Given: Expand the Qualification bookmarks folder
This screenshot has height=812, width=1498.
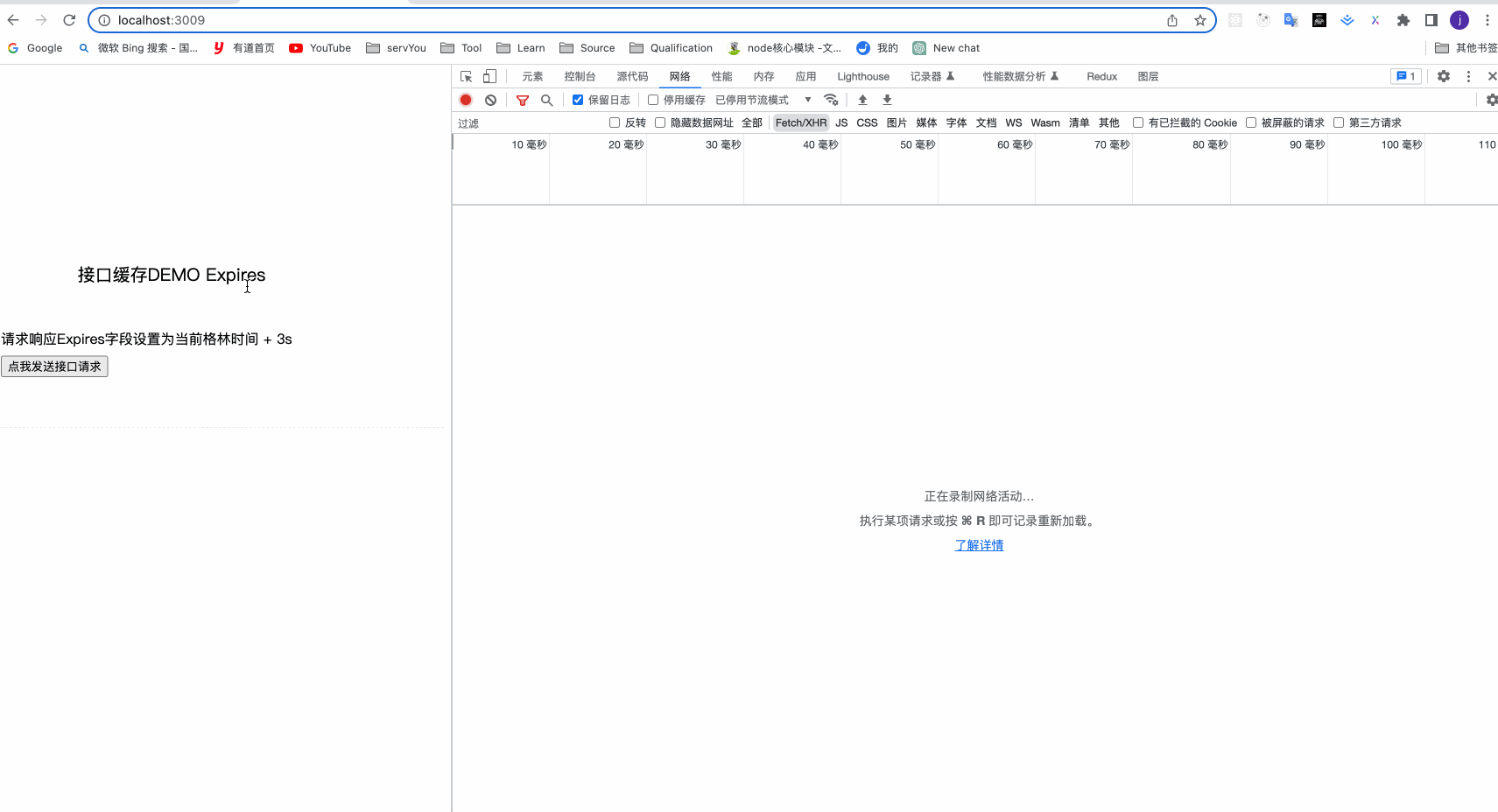Looking at the screenshot, I should click(672, 48).
